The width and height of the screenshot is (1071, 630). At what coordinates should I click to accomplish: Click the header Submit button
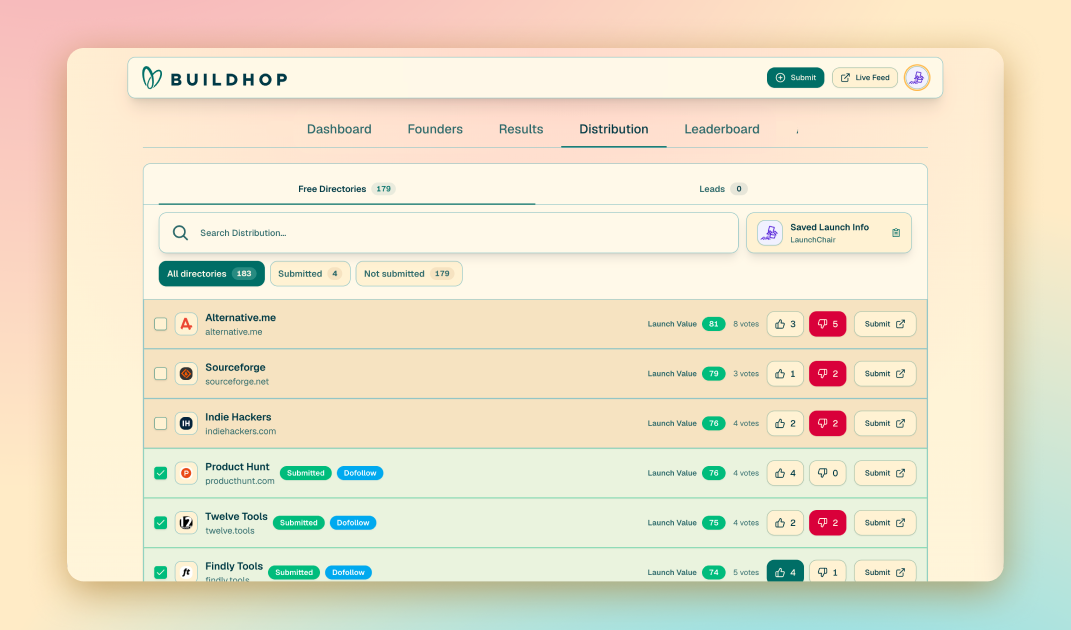tap(796, 78)
